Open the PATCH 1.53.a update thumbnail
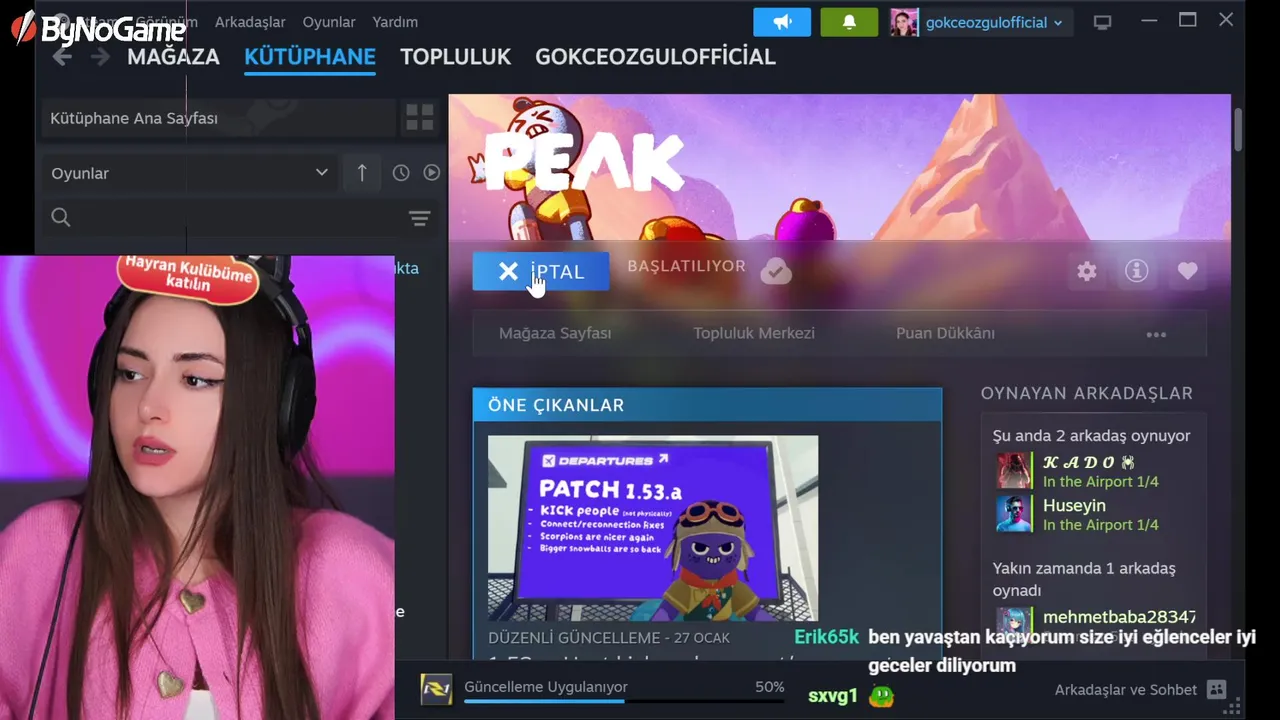 (653, 528)
